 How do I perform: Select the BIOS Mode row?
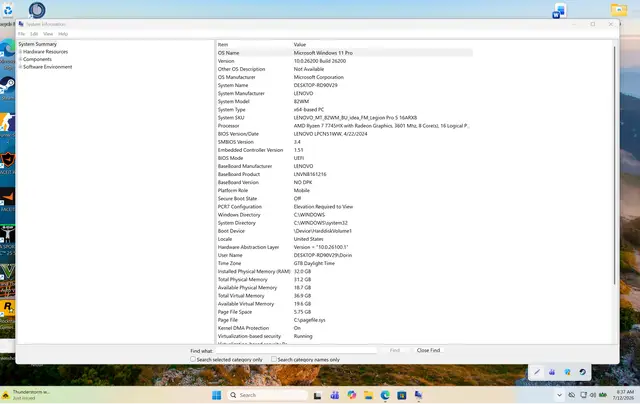tap(344, 158)
